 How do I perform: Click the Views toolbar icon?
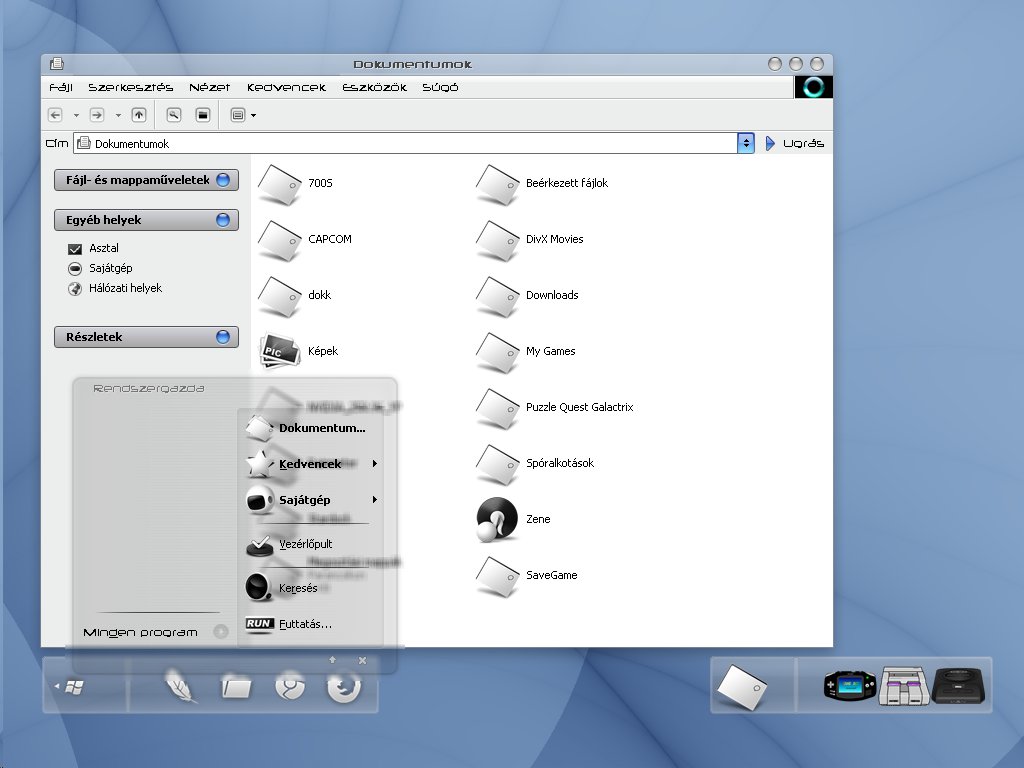pos(238,115)
